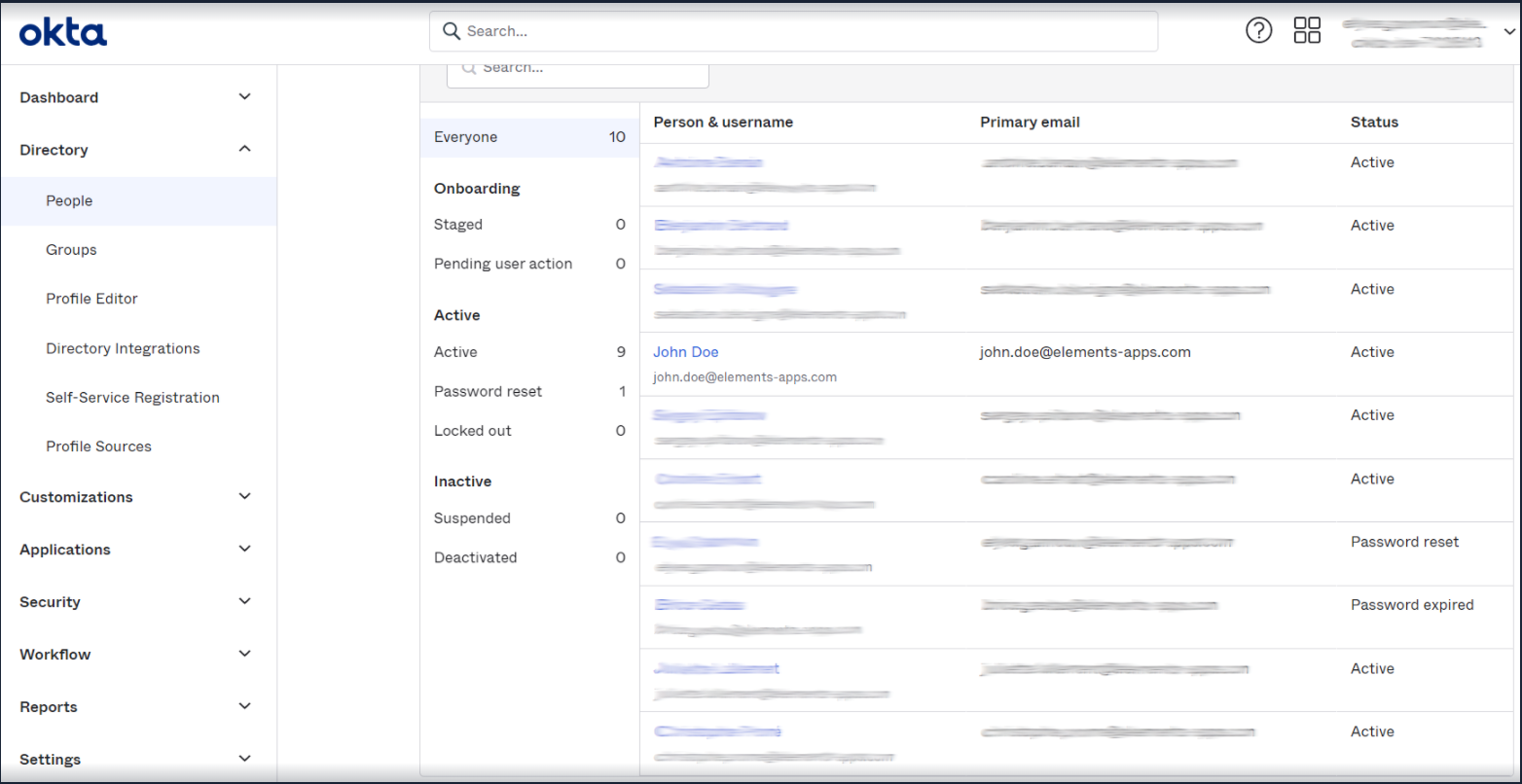Expand the Customizations section chevron
Viewport: 1522px width, 784px height.
(245, 496)
